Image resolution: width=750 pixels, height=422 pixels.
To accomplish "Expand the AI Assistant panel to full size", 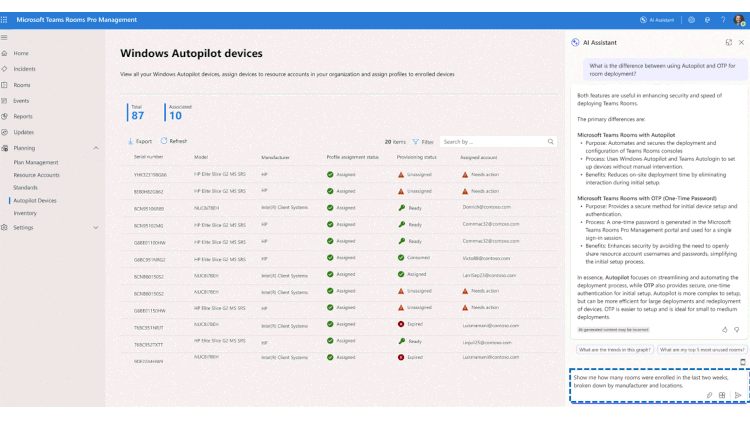I will (x=728, y=43).
